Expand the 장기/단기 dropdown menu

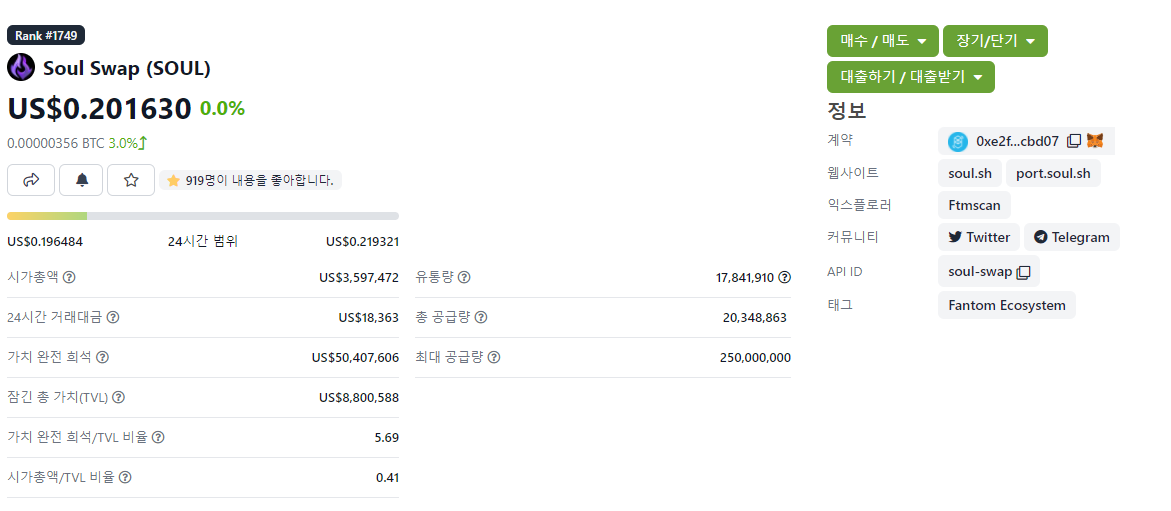pyautogui.click(x=994, y=41)
